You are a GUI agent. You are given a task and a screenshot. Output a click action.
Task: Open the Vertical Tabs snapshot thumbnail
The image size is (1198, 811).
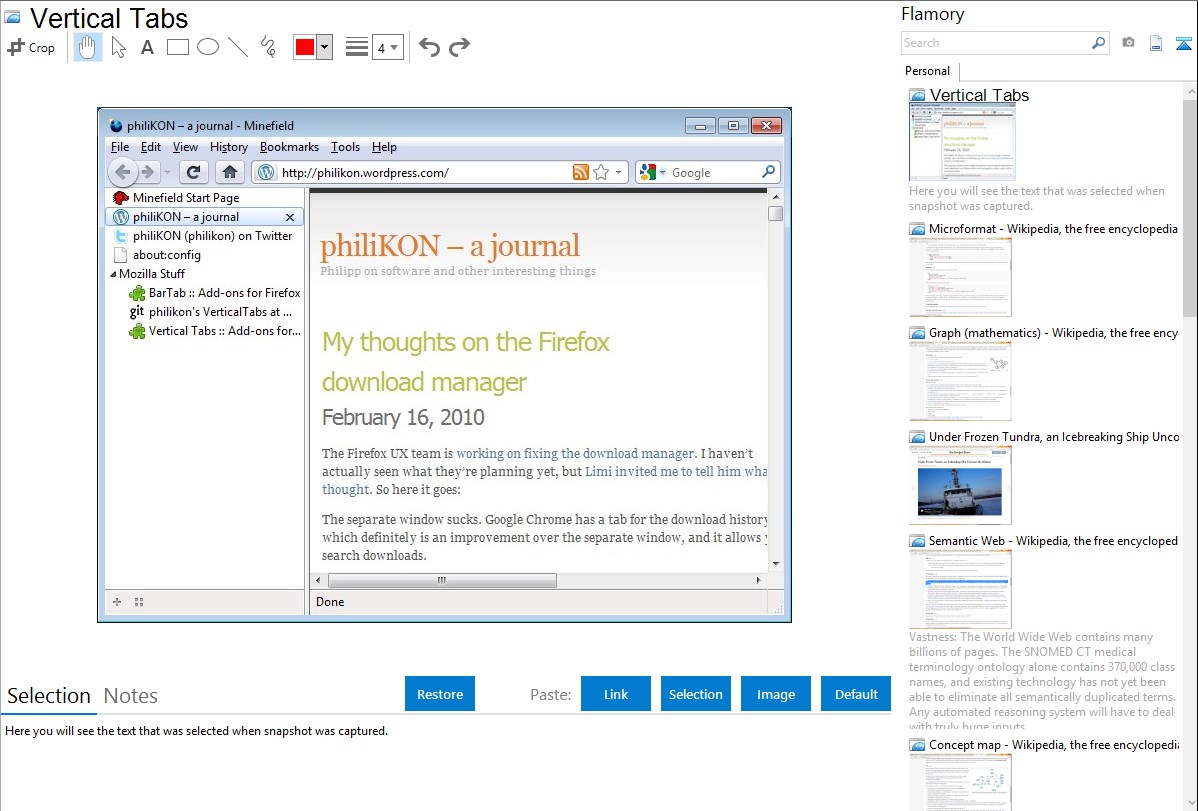[962, 142]
